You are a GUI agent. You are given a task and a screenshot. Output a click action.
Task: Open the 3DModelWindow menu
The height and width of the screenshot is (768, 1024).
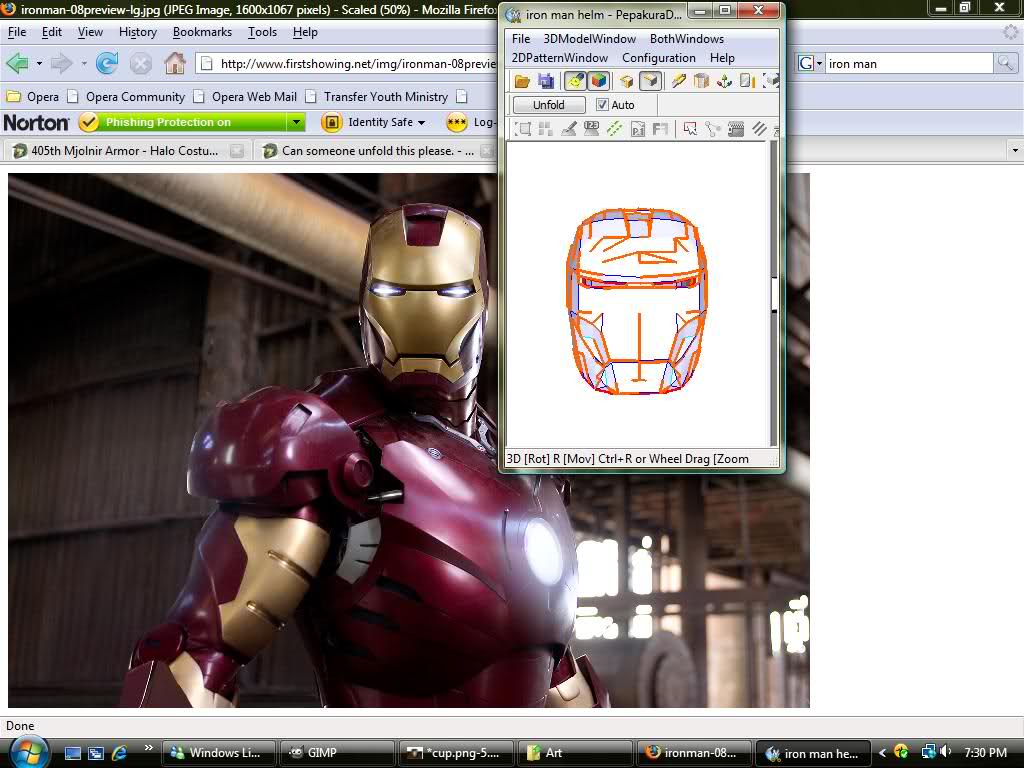pyautogui.click(x=590, y=39)
